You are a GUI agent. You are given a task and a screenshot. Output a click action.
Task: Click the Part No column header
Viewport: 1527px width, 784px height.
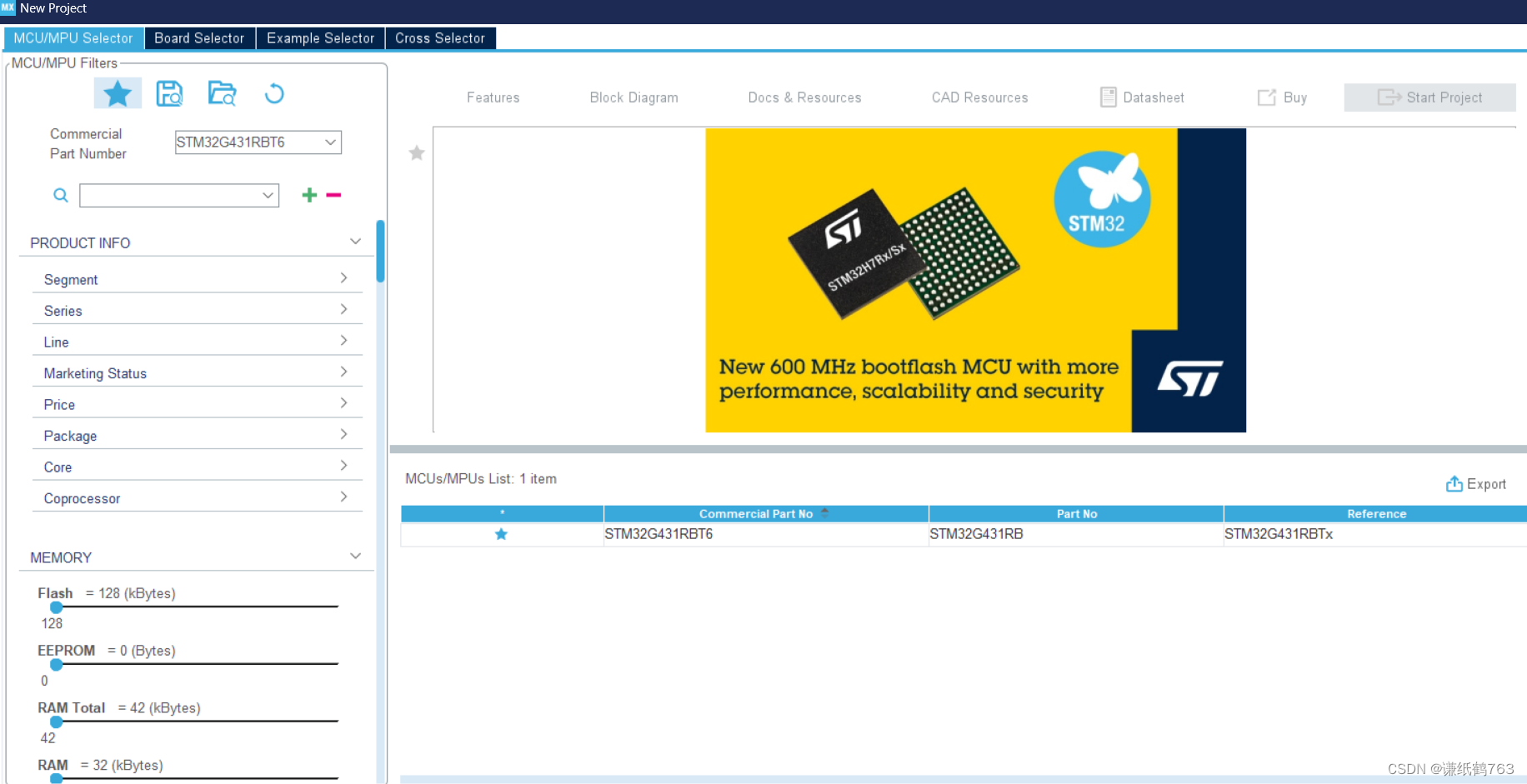1076,513
